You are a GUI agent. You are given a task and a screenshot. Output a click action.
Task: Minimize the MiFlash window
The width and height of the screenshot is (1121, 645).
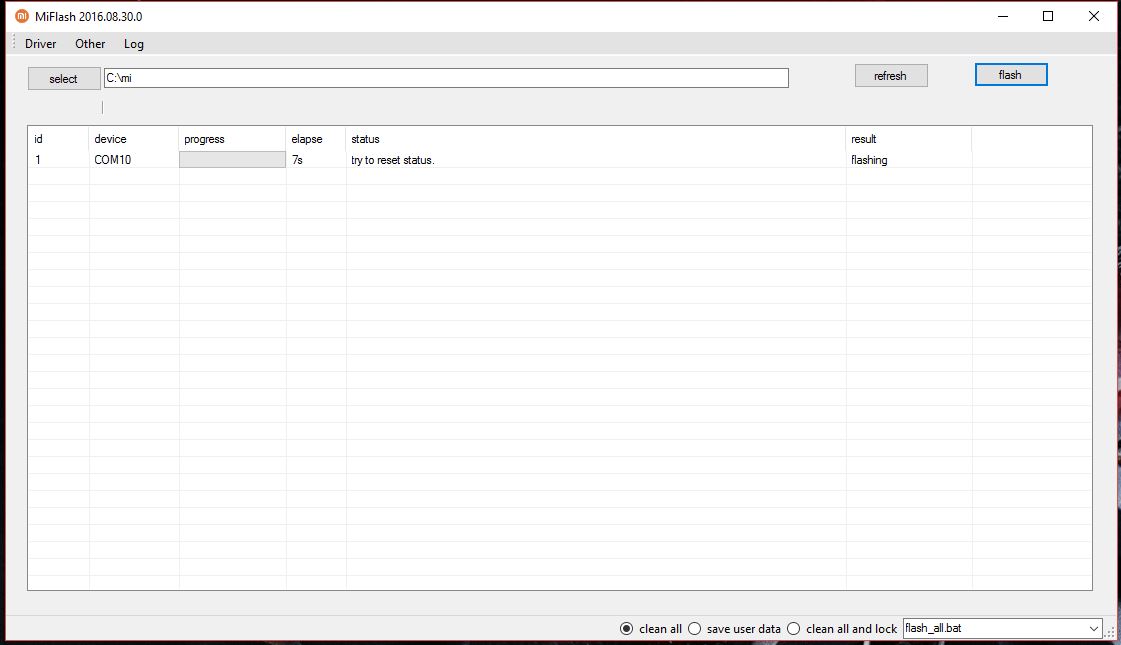pyautogui.click(x=1002, y=16)
